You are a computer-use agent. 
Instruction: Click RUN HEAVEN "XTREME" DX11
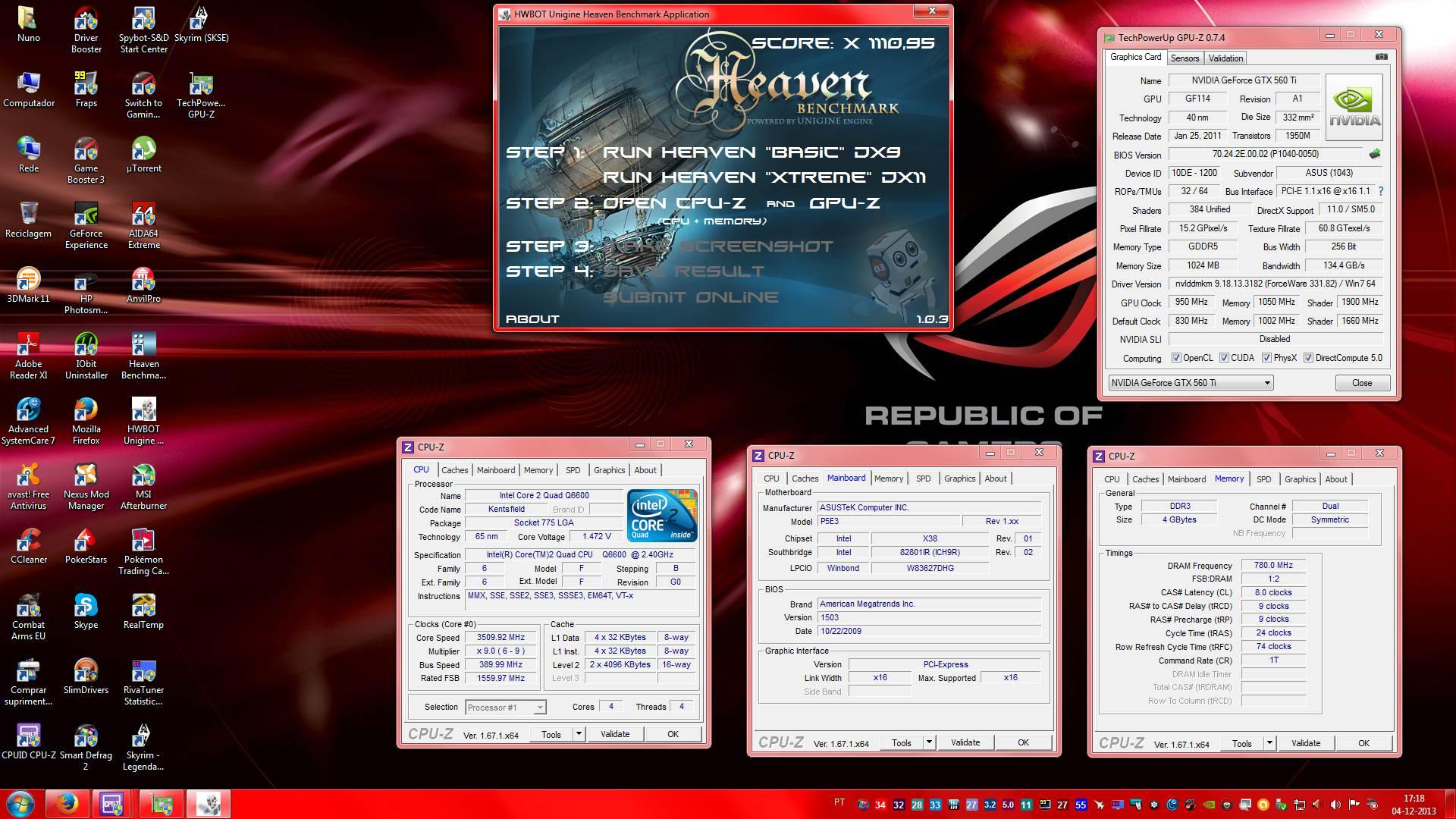[x=764, y=177]
